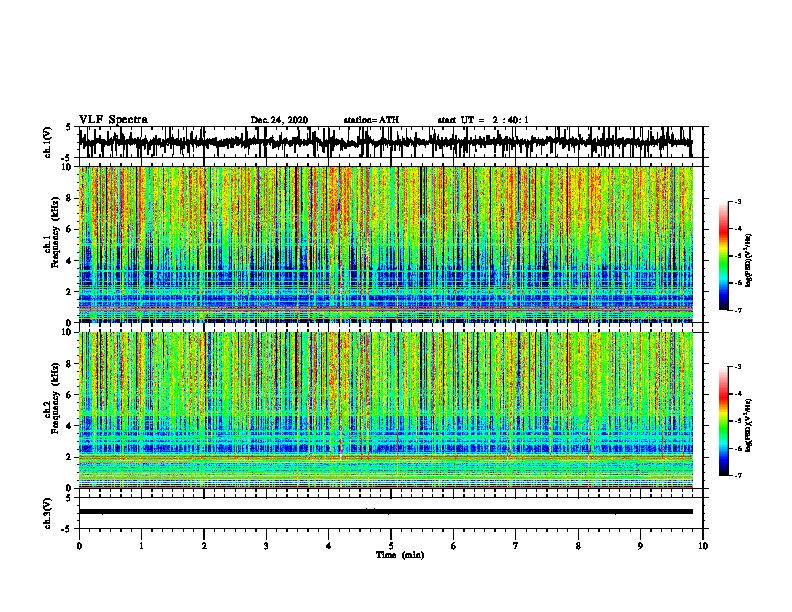This screenshot has width=792, height=612.
Task: Click time axis tick label '1'
Action: click(x=141, y=546)
